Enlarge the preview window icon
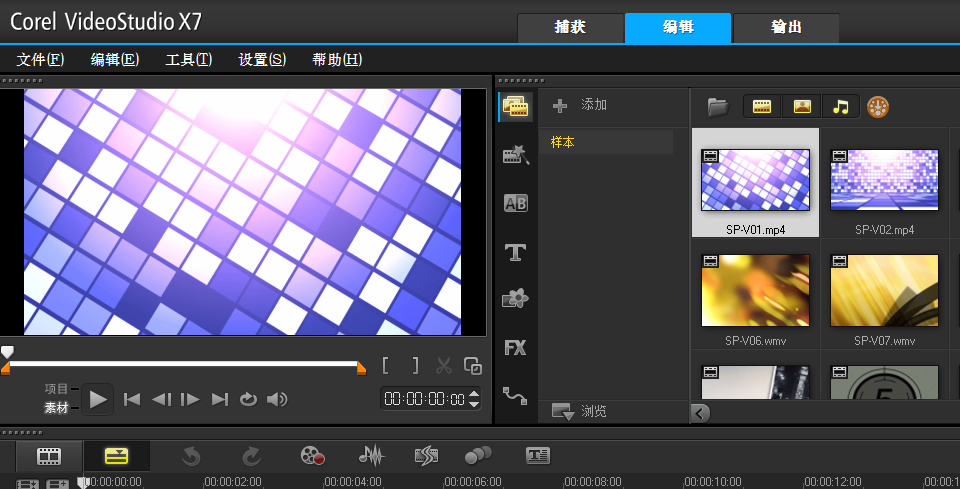The image size is (960, 489). coord(473,366)
